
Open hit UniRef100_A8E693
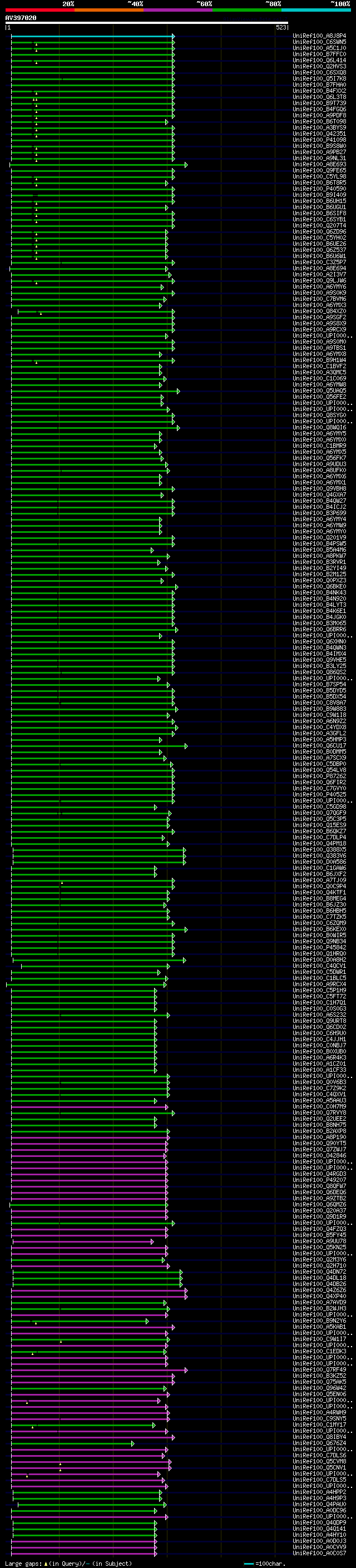coord(319,164)
